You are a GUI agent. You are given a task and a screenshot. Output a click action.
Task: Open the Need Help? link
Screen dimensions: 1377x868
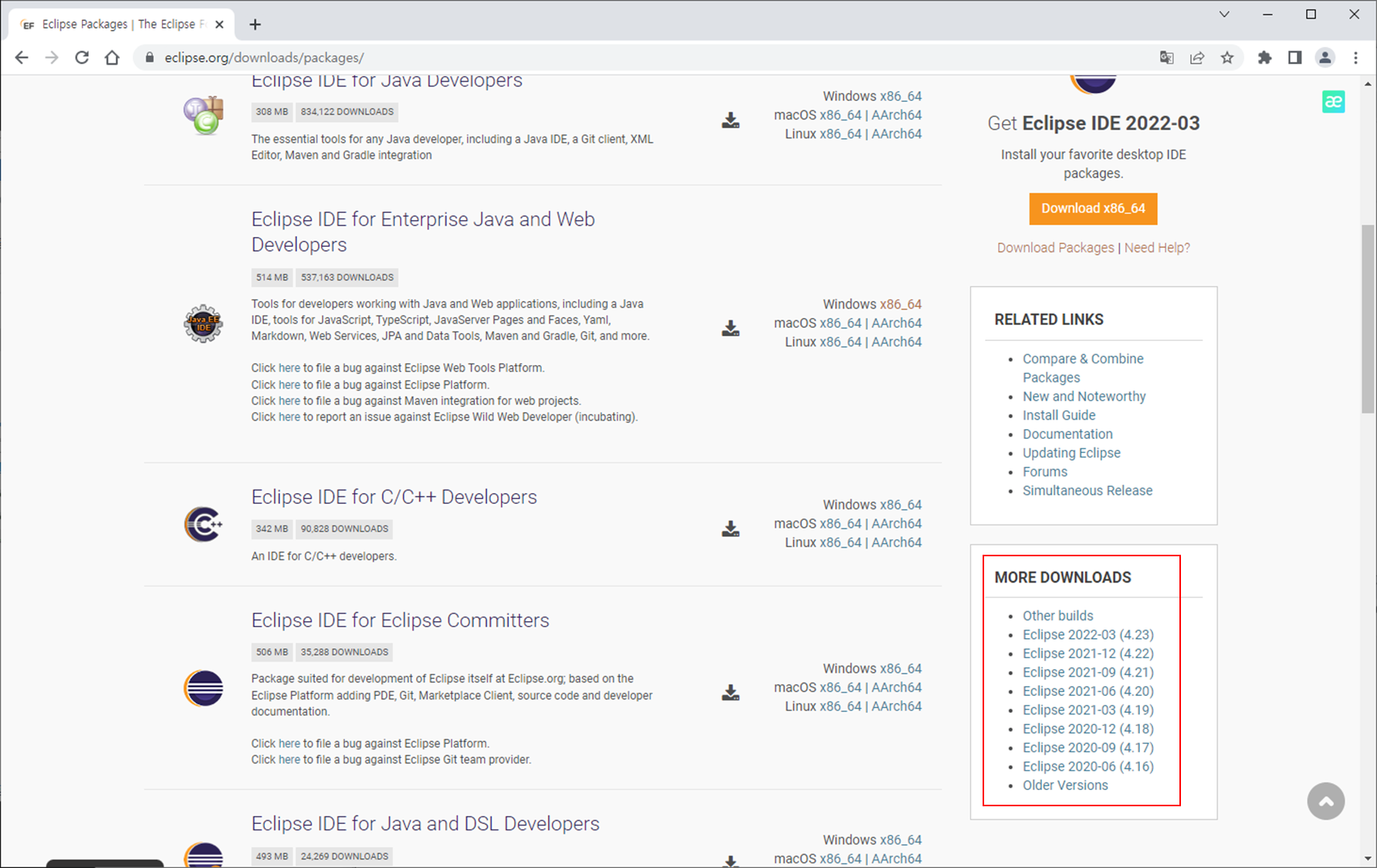point(1157,248)
